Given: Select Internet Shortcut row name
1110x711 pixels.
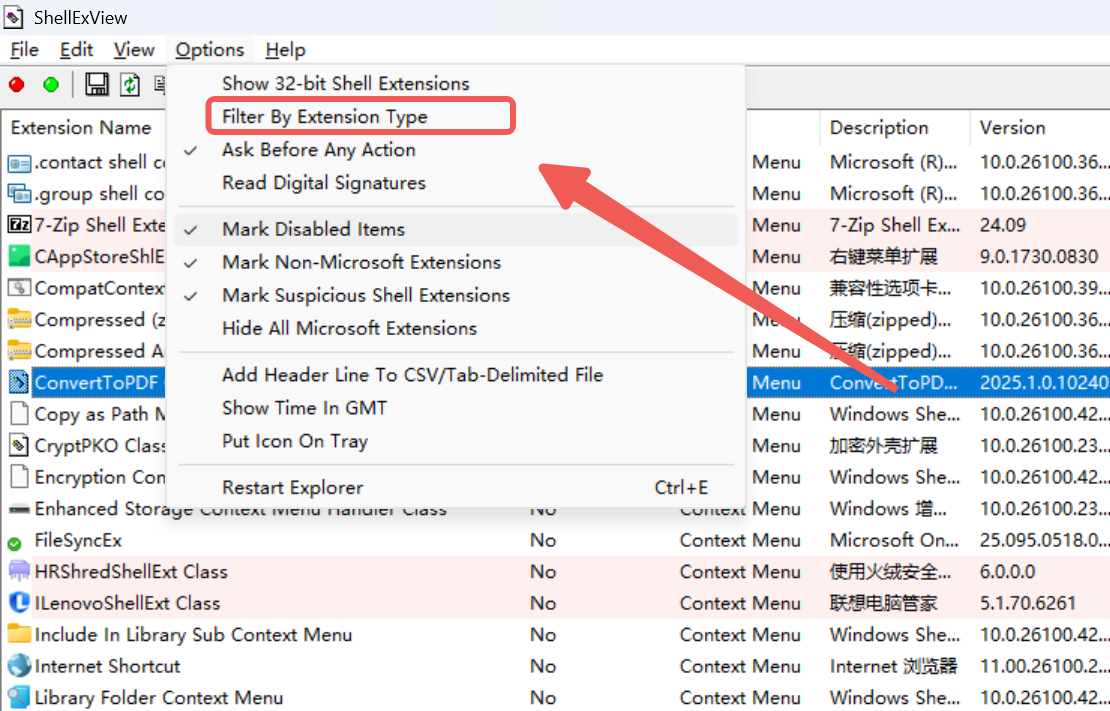Looking at the screenshot, I should click(107, 666).
